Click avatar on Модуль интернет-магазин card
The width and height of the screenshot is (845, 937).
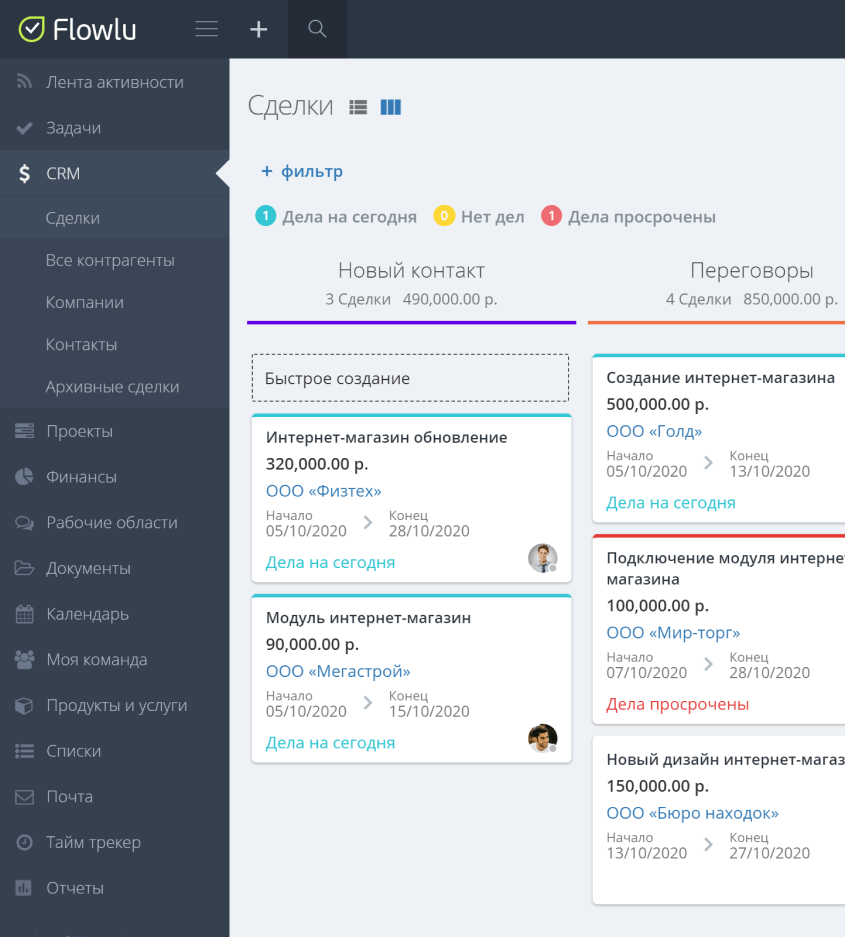(x=542, y=739)
